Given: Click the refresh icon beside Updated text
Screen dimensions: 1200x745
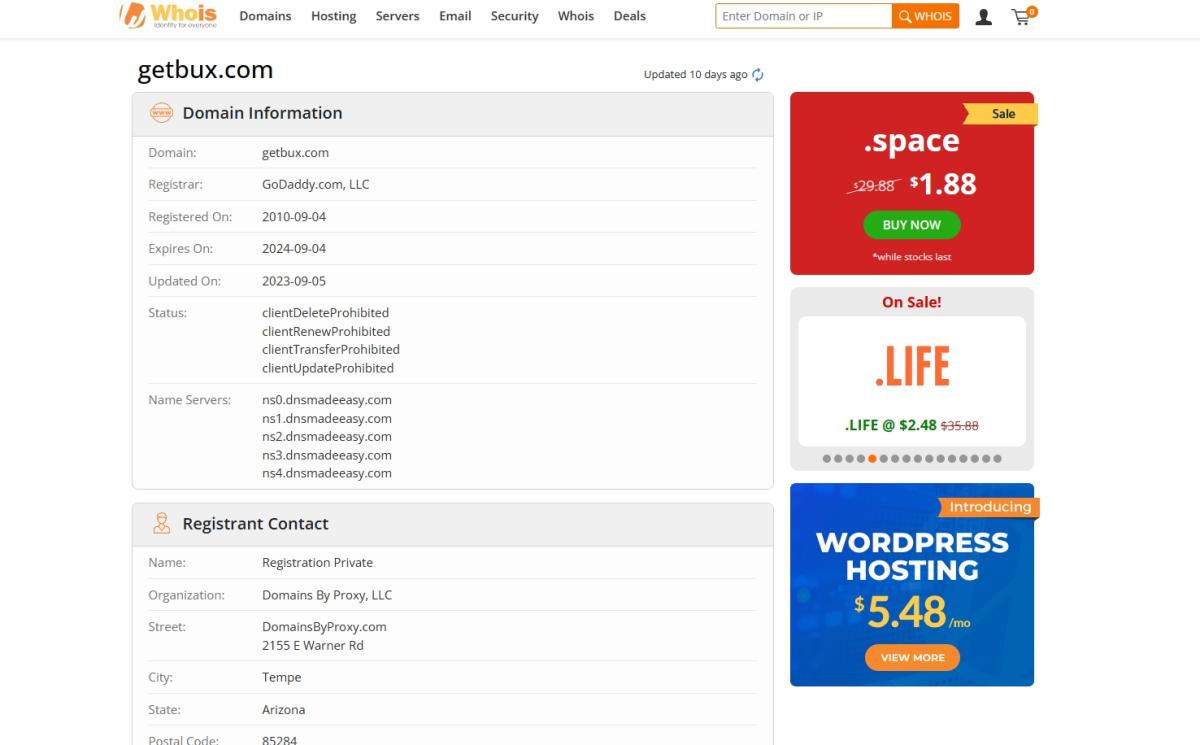Looking at the screenshot, I should (758, 75).
